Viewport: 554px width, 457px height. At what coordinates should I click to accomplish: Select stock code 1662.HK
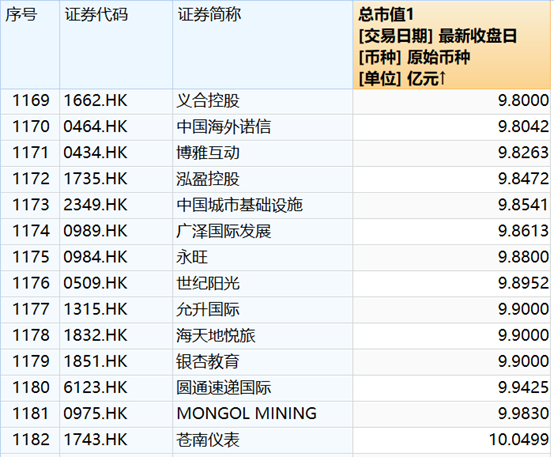point(95,101)
